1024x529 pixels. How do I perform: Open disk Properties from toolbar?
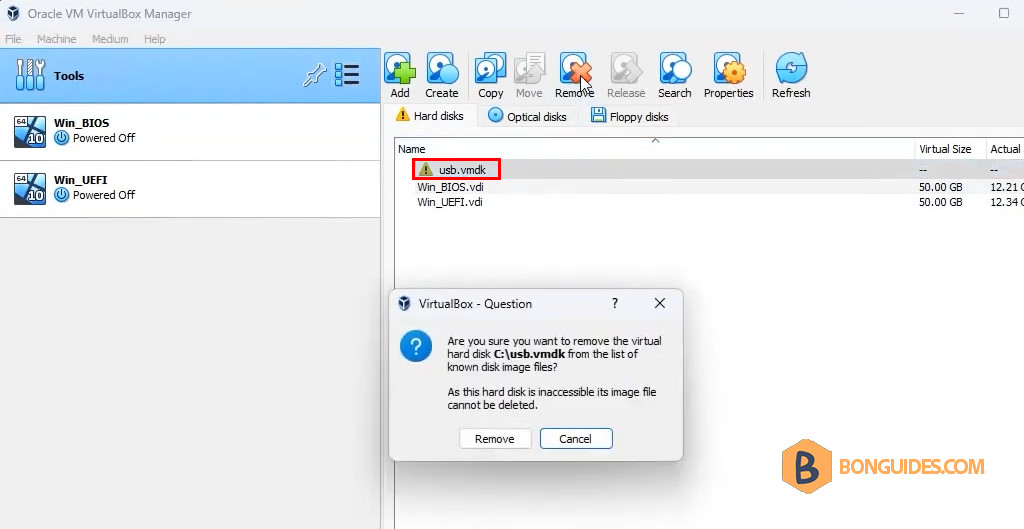click(729, 75)
